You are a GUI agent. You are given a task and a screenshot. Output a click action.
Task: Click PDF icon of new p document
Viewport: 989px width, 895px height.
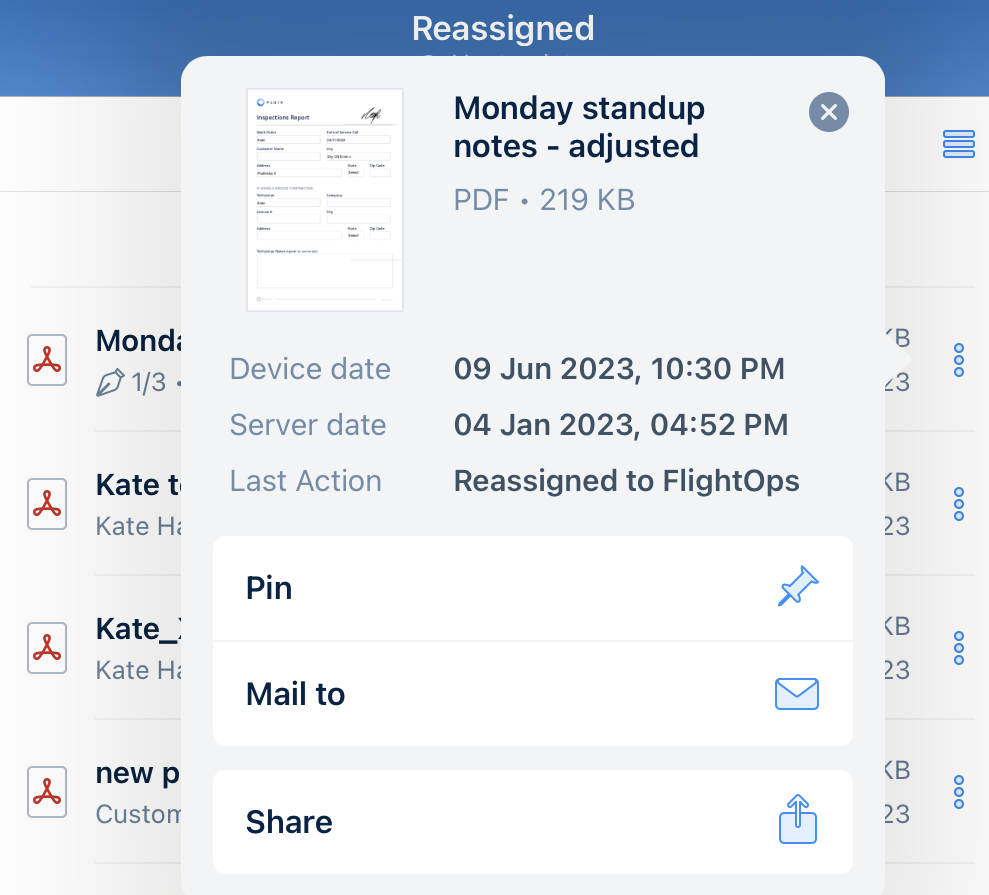[x=47, y=792]
